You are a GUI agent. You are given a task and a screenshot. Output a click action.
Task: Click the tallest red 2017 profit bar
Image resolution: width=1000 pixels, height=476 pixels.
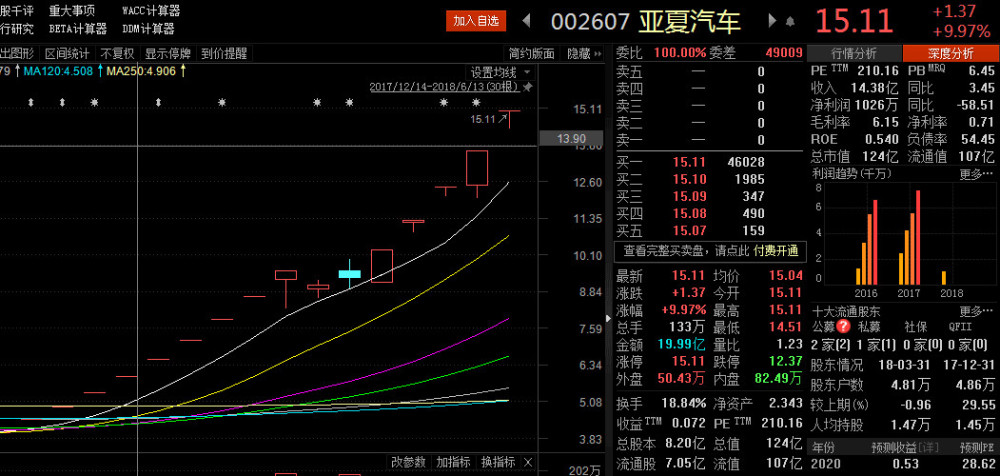pyautogui.click(x=918, y=237)
